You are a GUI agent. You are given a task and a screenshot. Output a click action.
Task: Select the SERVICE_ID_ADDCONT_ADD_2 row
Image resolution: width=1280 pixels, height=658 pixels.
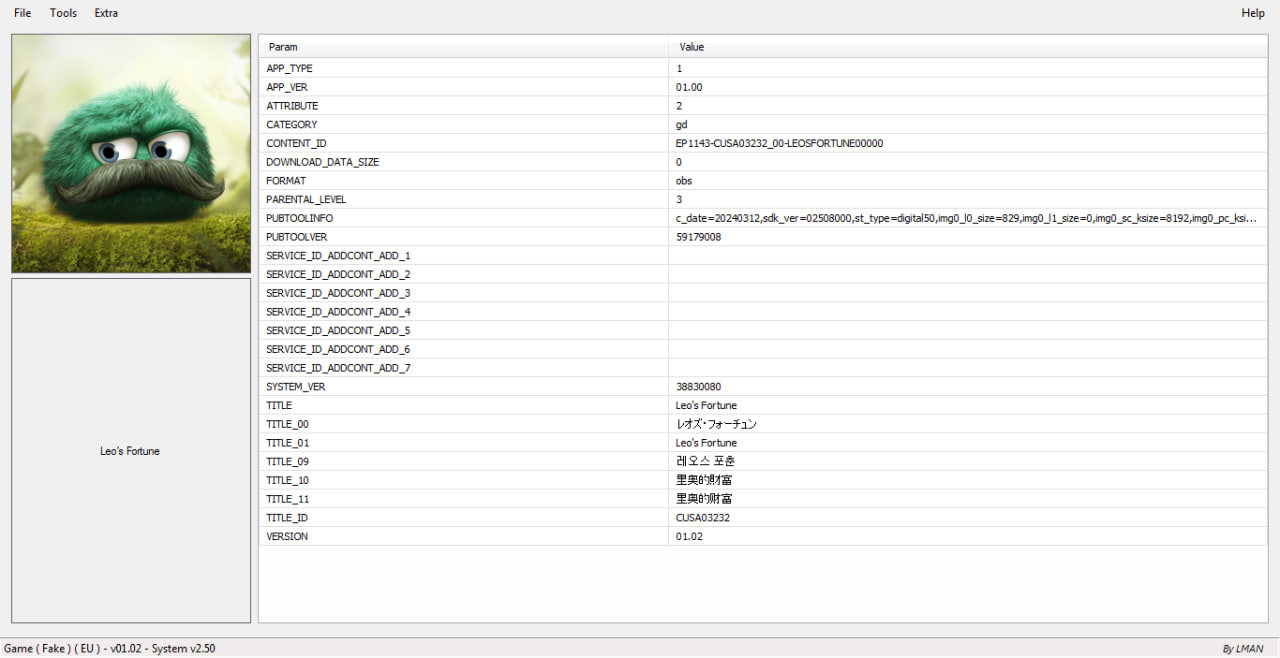click(763, 274)
